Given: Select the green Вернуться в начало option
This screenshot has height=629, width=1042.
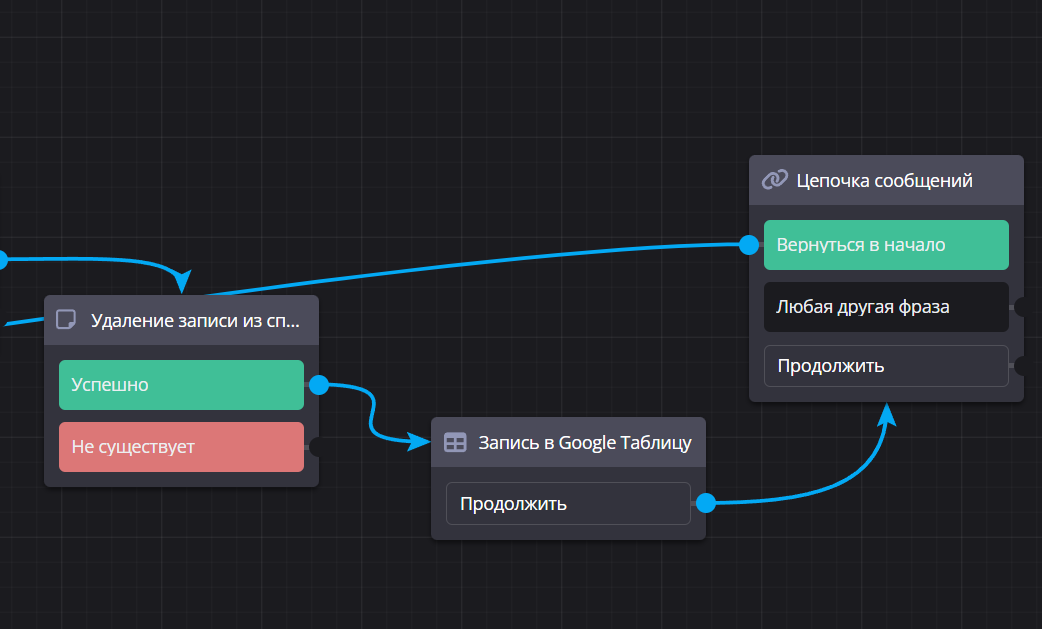Looking at the screenshot, I should 886,245.
